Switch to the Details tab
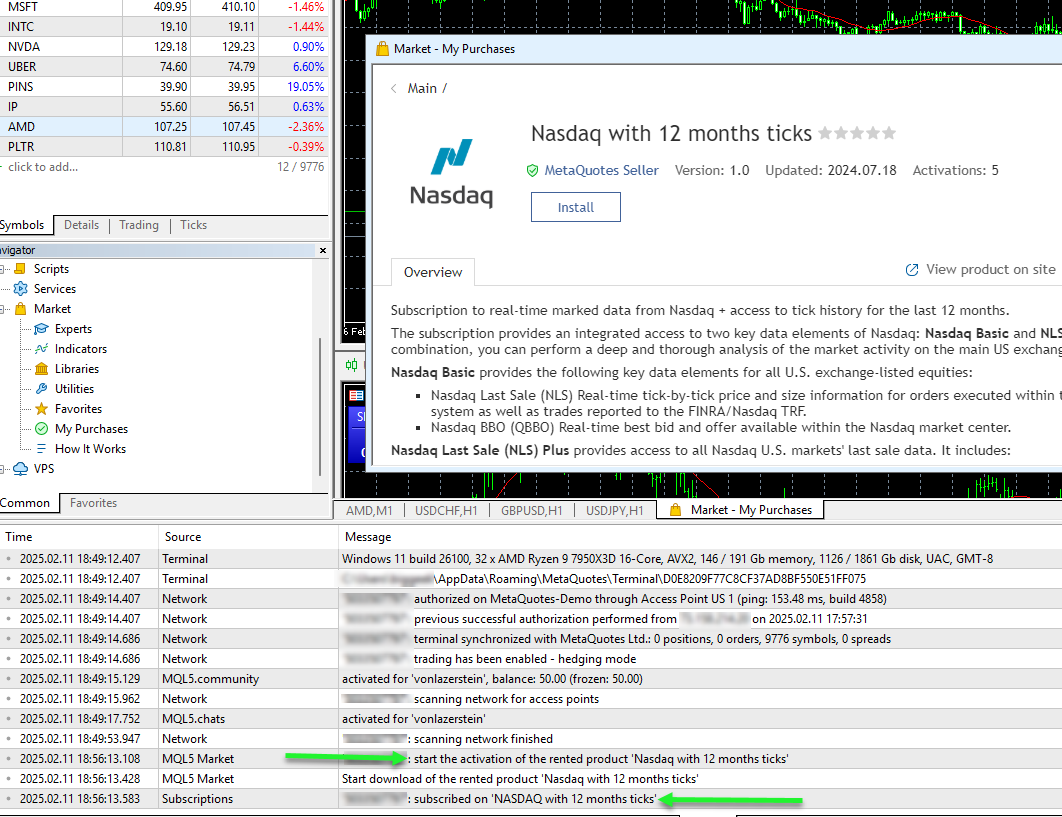 [81, 225]
